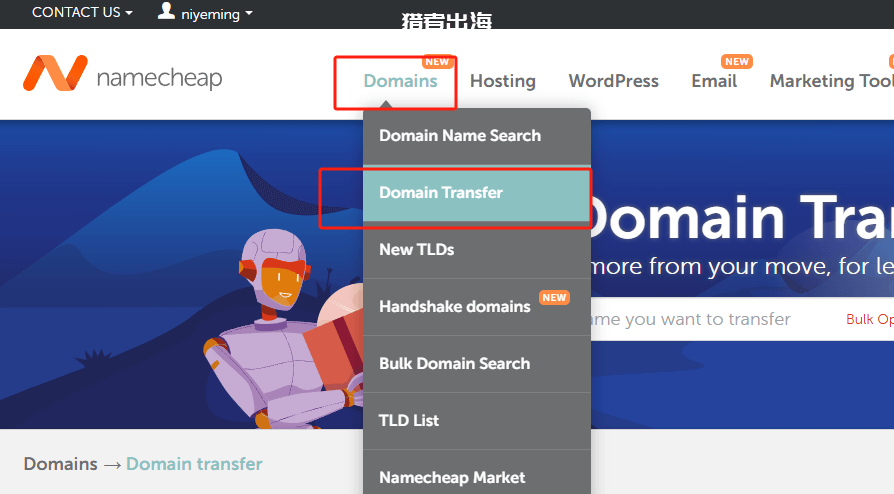The image size is (894, 494).
Task: Open the Email navigation menu
Action: [714, 81]
